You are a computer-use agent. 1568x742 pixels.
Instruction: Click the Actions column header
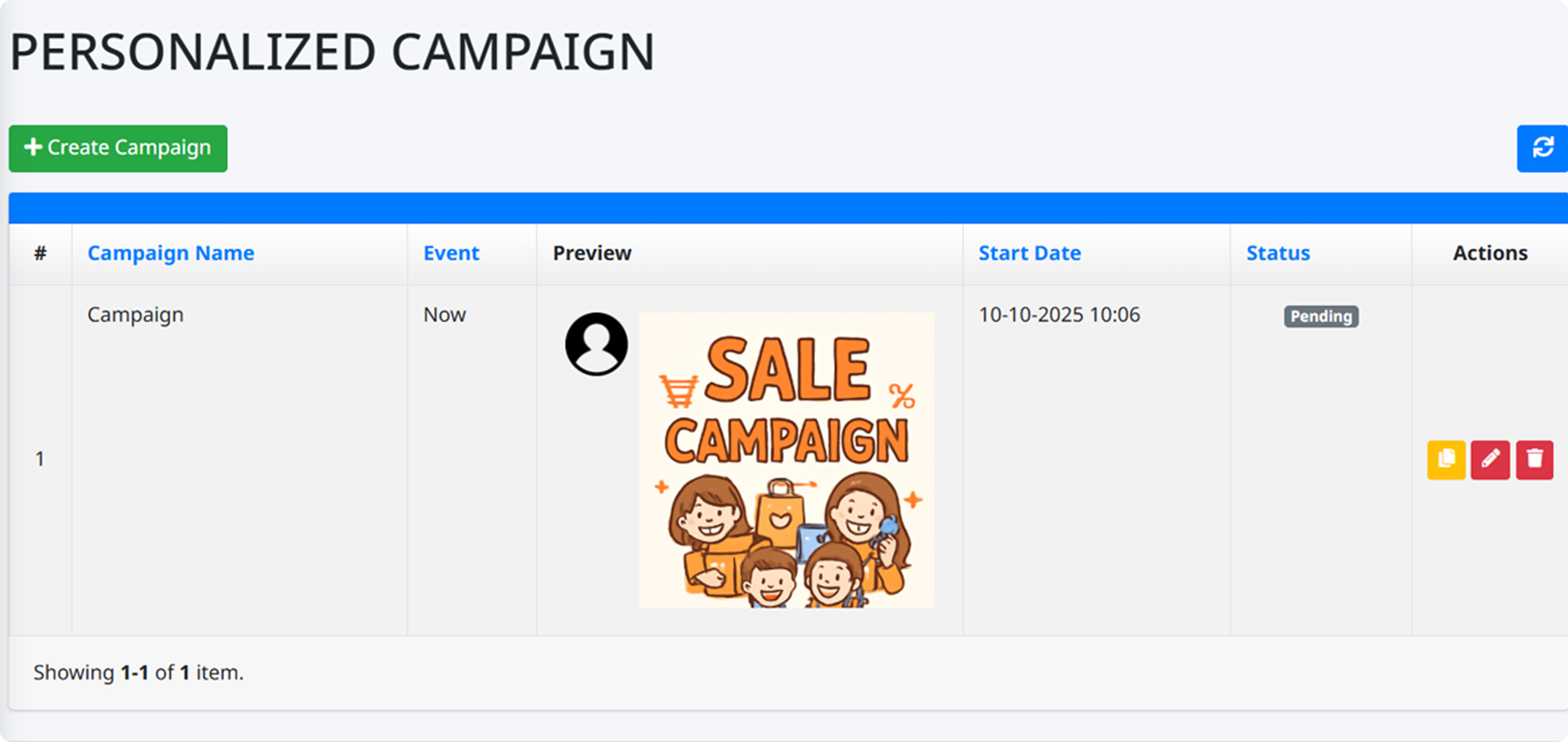coord(1490,253)
